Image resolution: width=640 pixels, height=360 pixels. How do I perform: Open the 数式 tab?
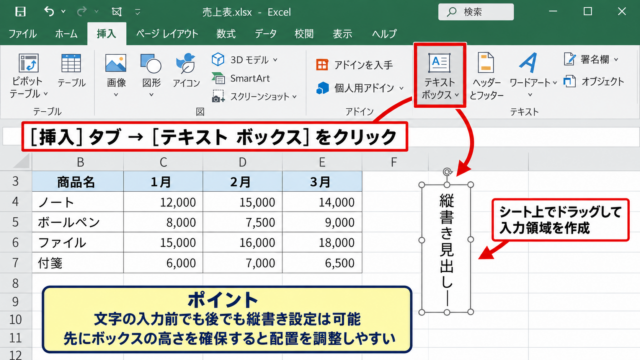[x=226, y=33]
